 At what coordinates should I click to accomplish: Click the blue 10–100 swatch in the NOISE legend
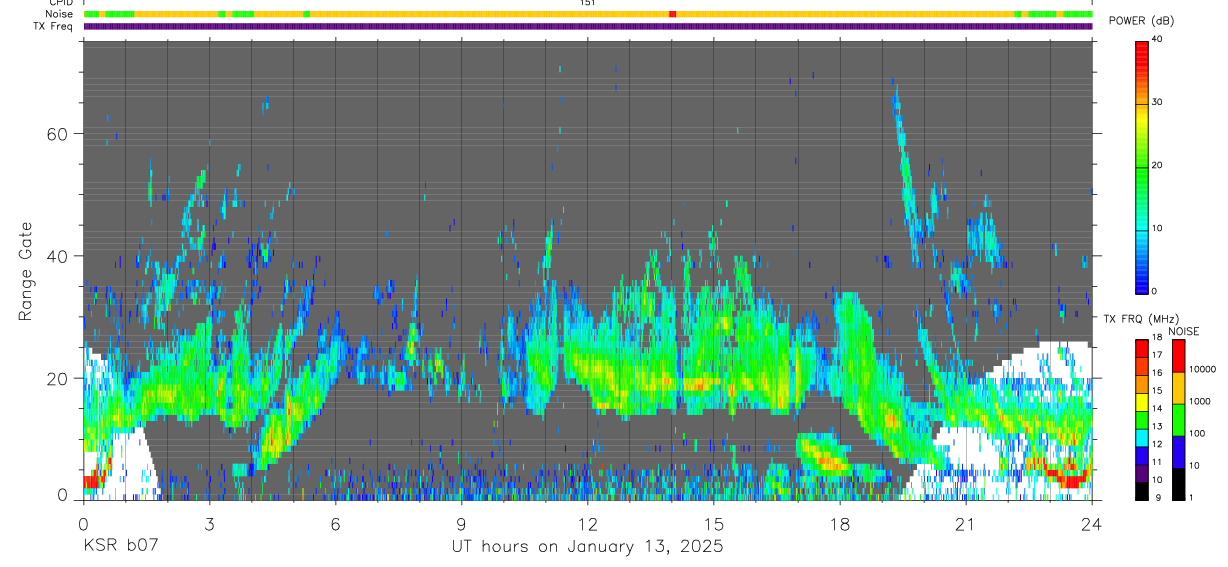1178,452
